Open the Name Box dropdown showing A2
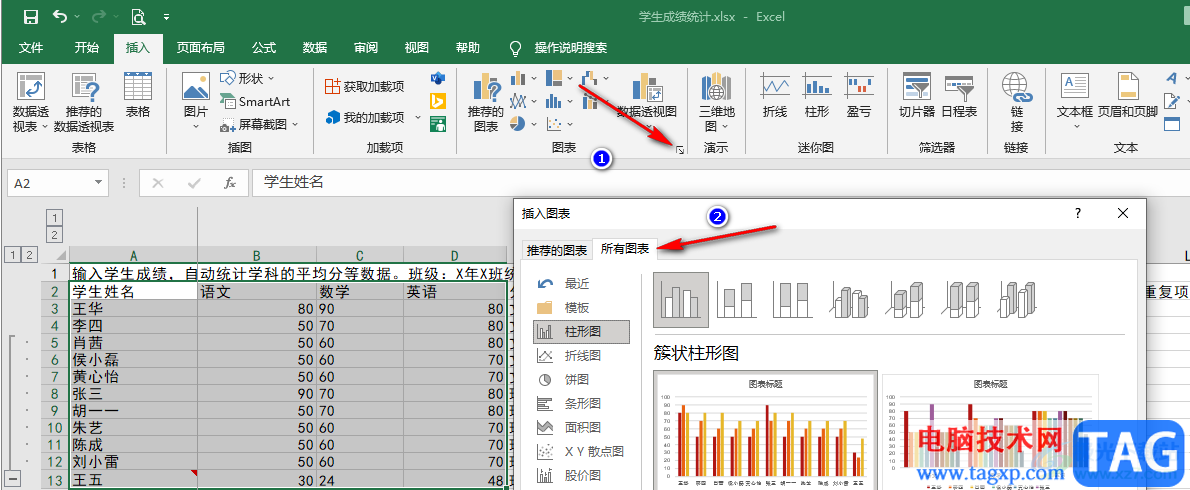Viewport: 1190px width, 490px height. tap(98, 183)
